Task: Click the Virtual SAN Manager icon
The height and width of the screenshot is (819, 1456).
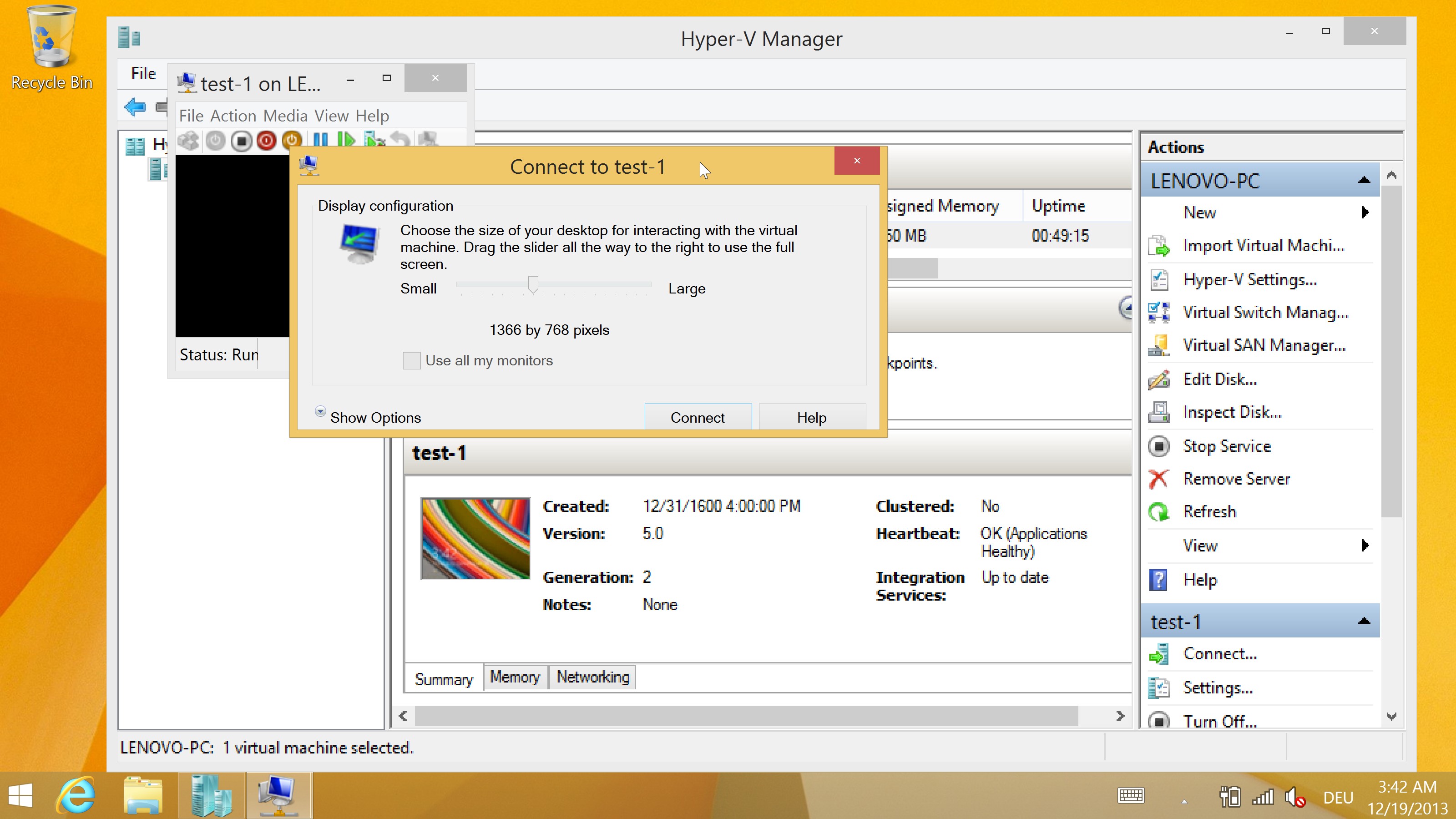Action: 1159,345
